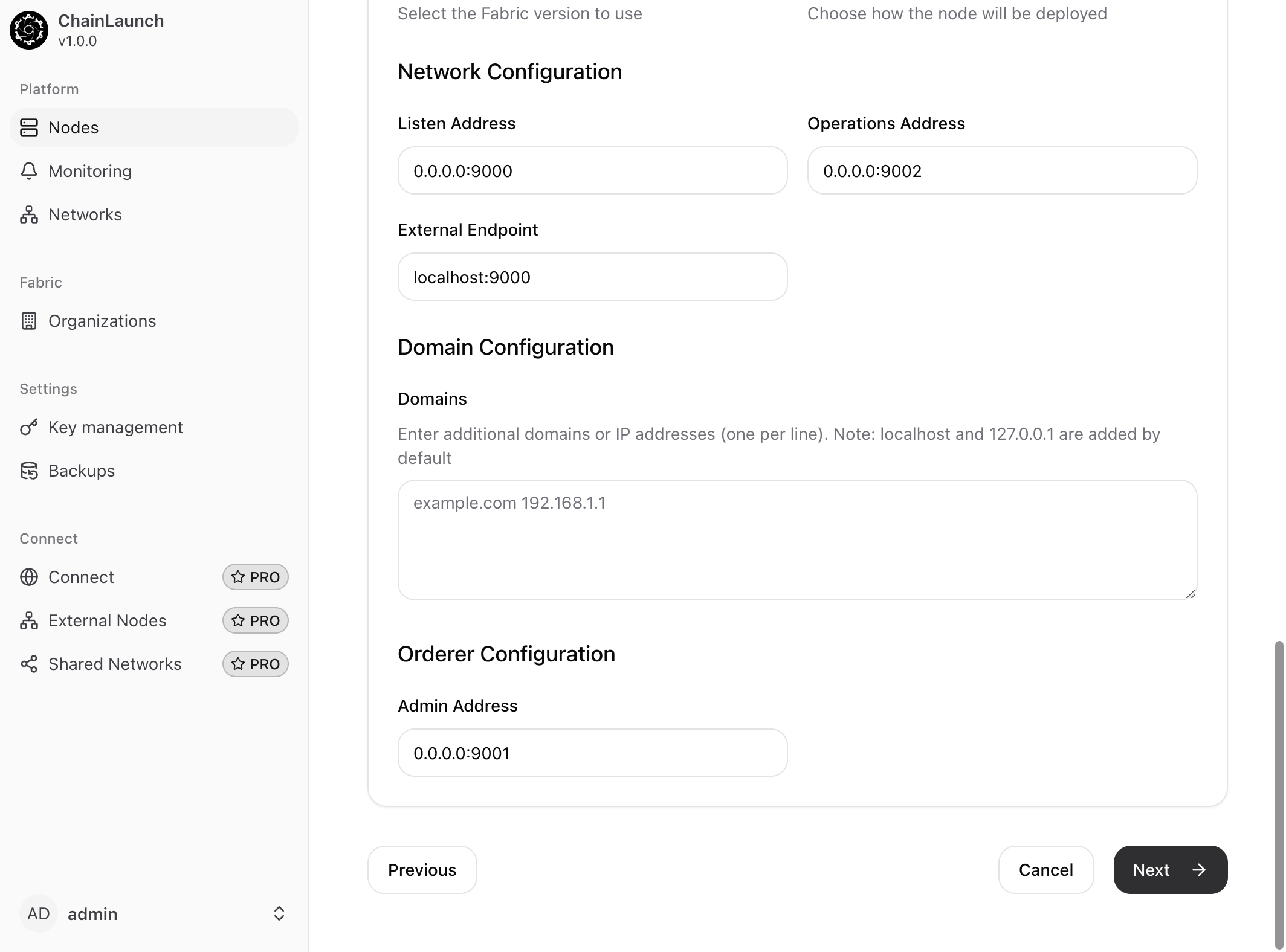Click into the Listen Address field
Image resolution: width=1286 pixels, height=952 pixels.
[x=592, y=171]
